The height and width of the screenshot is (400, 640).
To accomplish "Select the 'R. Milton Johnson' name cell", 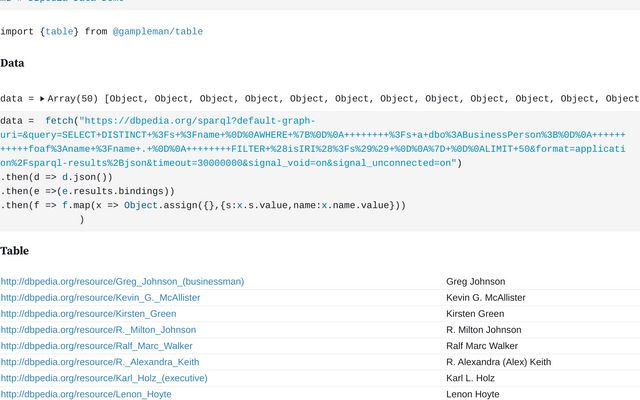I will tap(484, 330).
